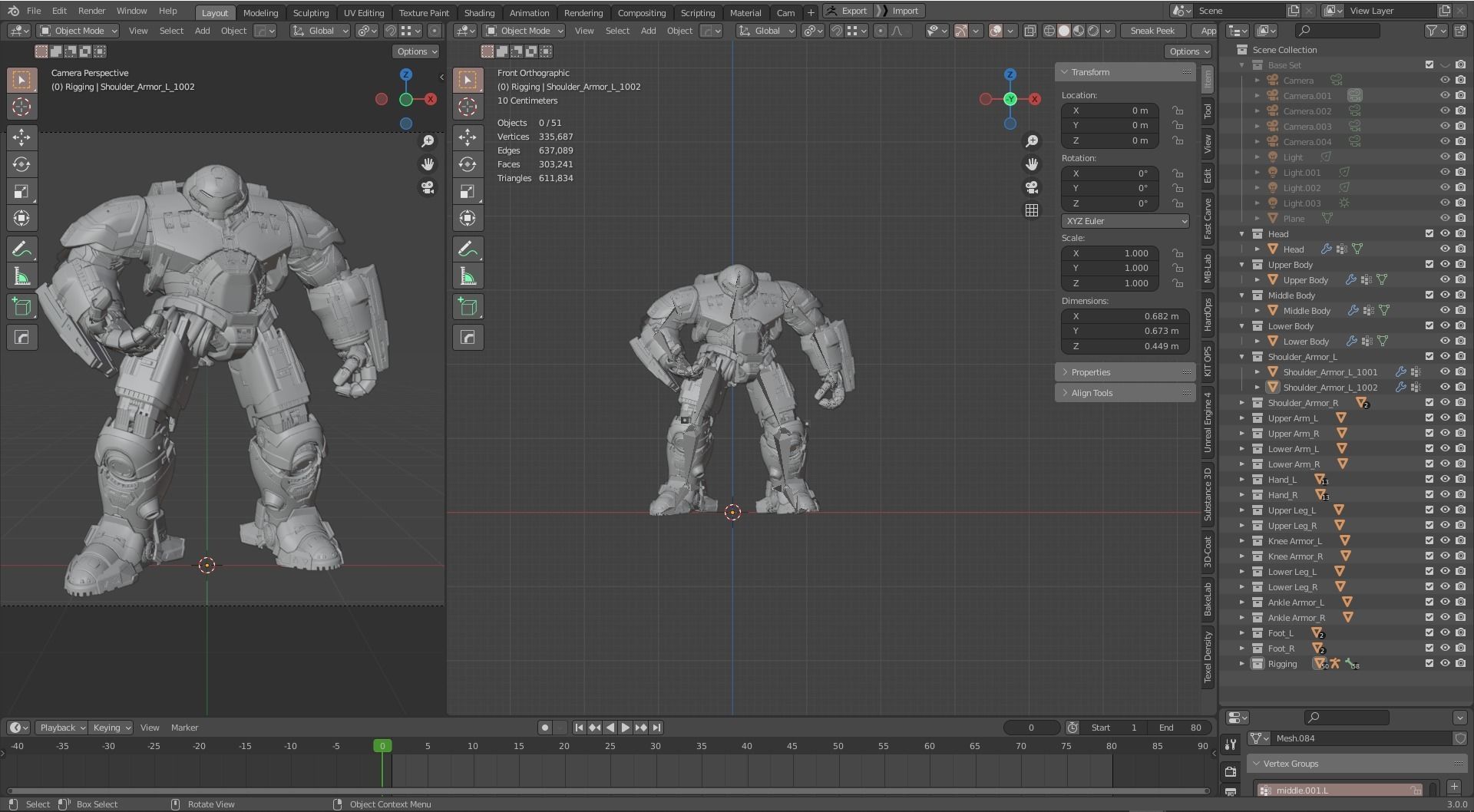Click the Import button in the top bar

tap(899, 11)
